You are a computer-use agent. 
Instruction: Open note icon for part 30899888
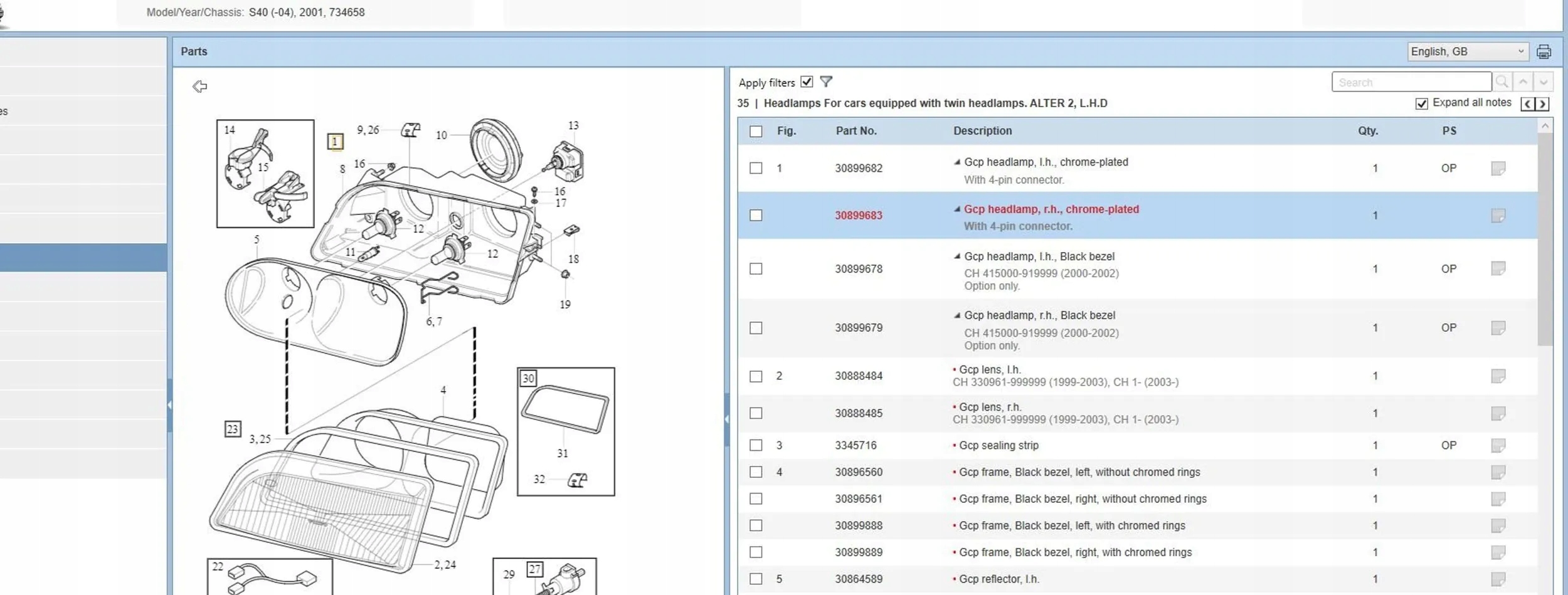click(1498, 525)
